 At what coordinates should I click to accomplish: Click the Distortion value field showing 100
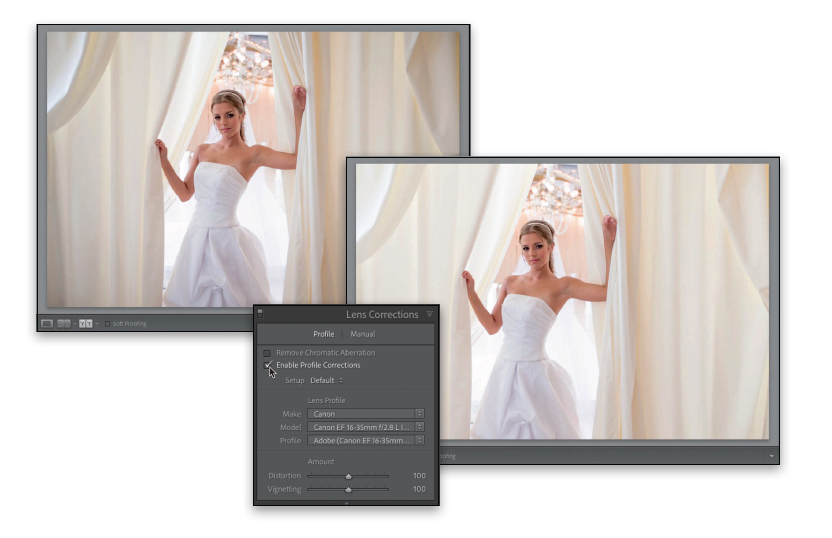(418, 476)
